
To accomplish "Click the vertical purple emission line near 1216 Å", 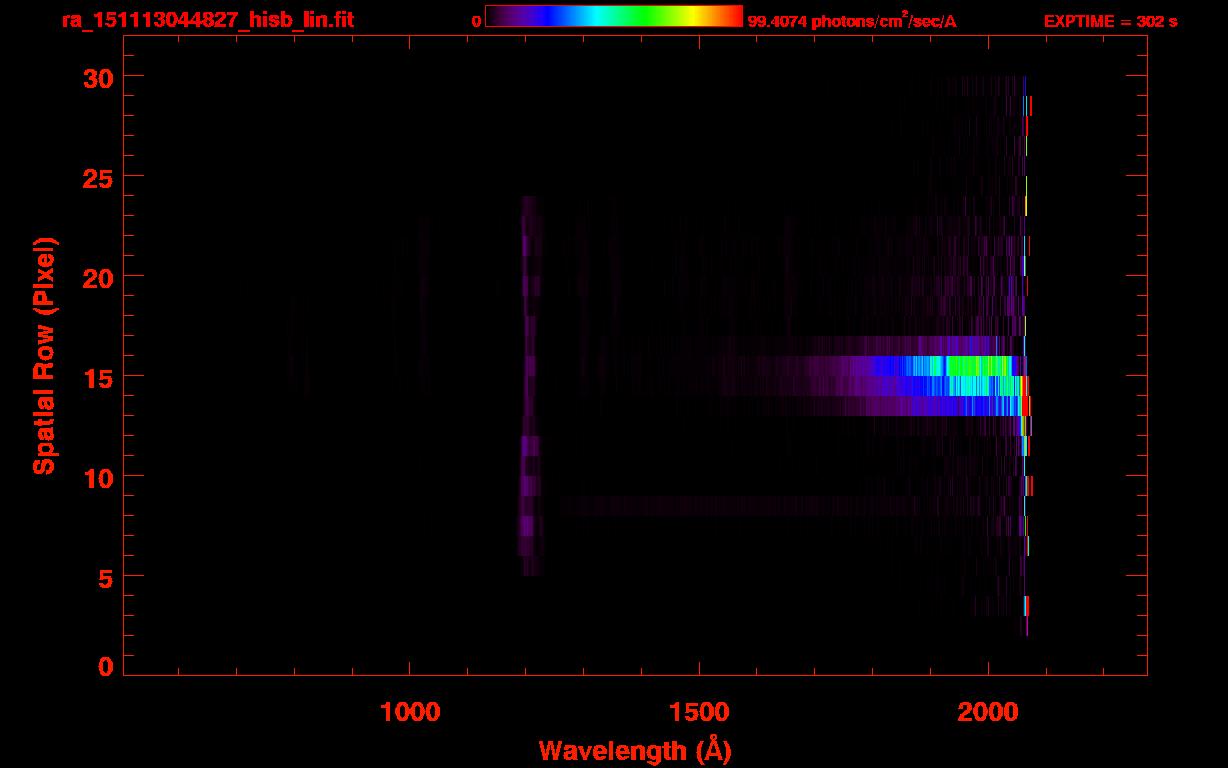I will [530, 385].
